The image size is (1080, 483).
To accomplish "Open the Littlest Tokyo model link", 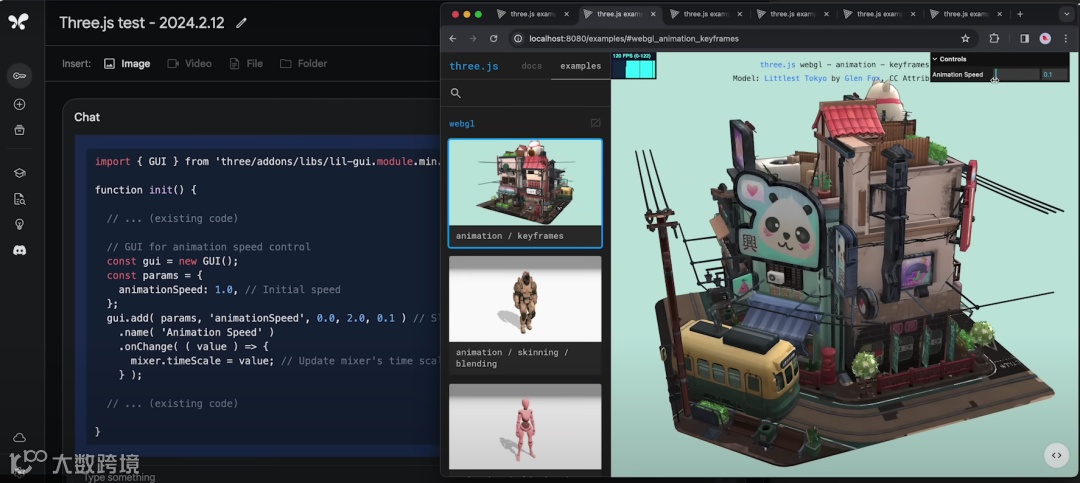I will click(796, 79).
